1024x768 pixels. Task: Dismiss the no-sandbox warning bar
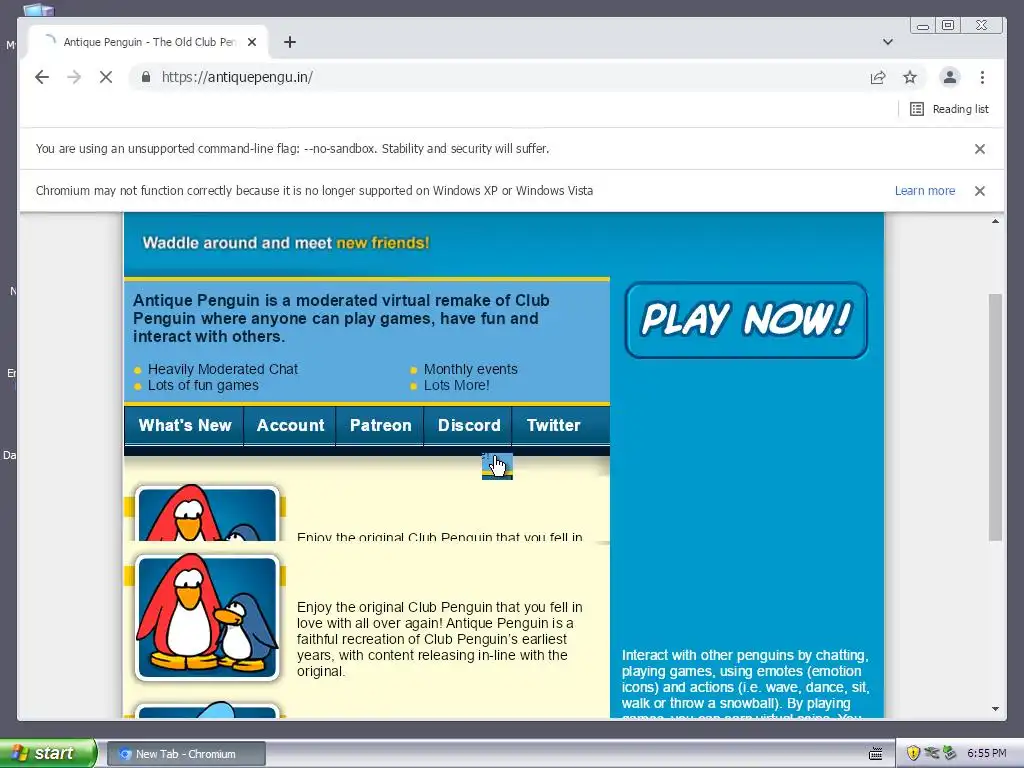pos(980,149)
